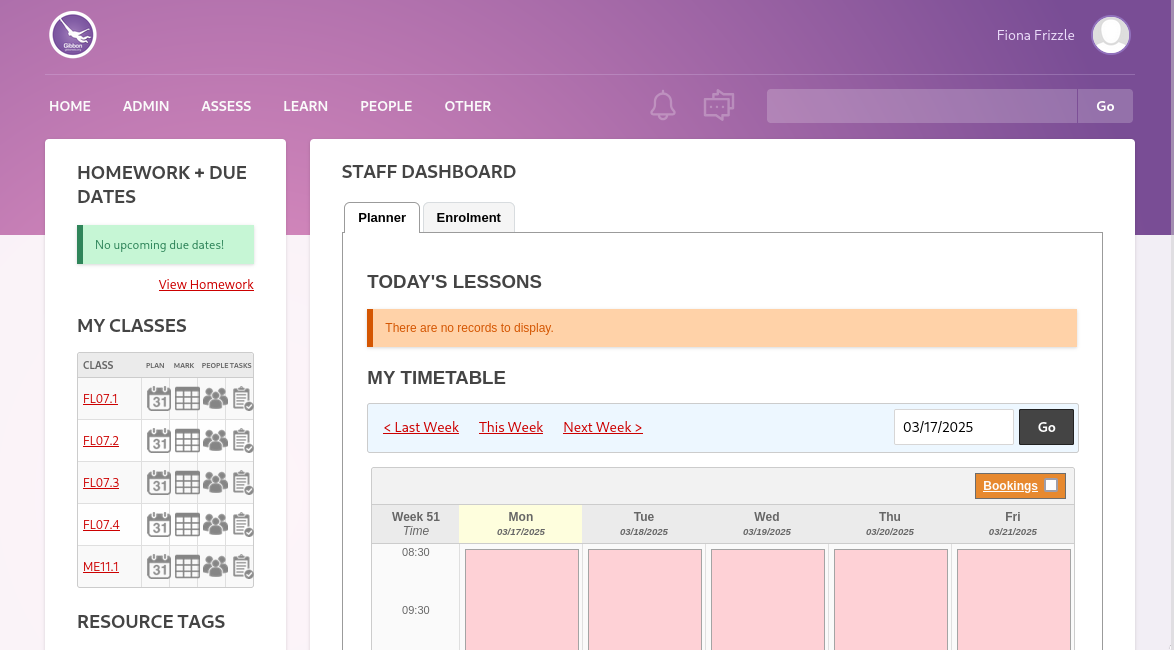Open the FL07.2 class link

coord(103,440)
